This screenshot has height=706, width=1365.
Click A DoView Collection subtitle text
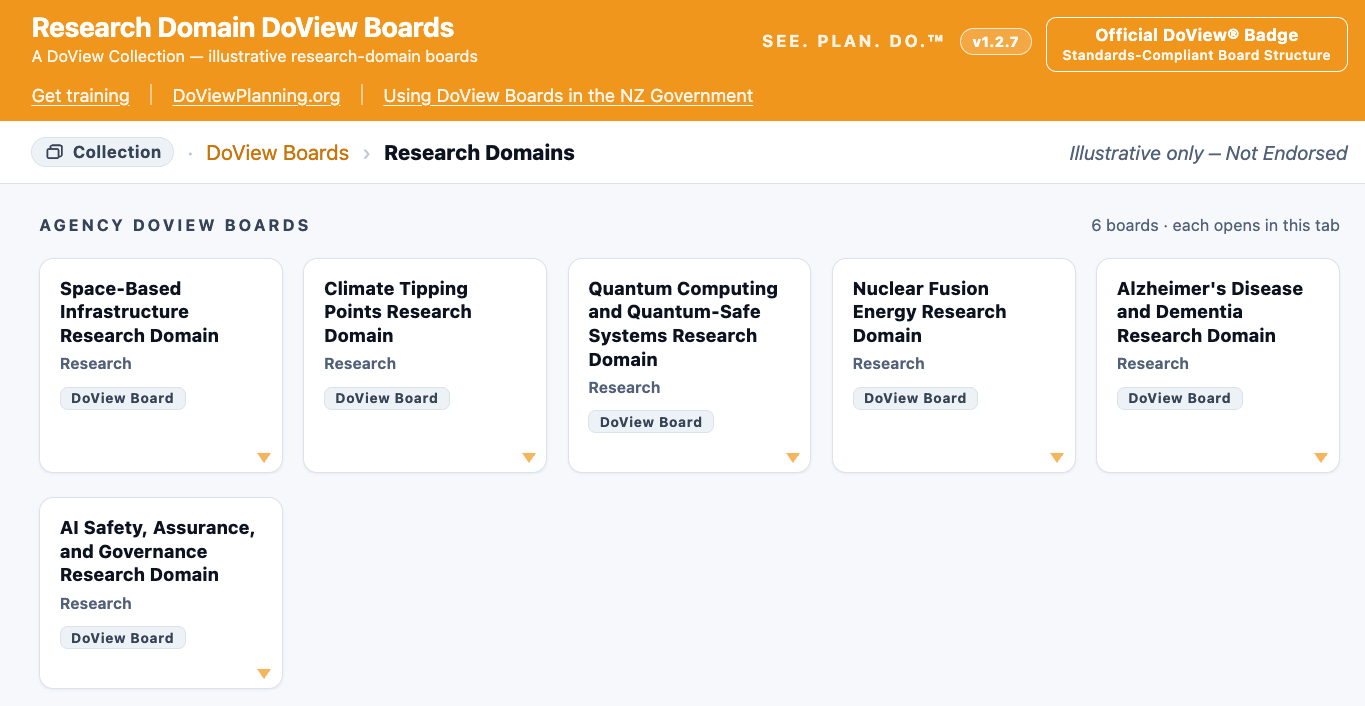point(255,57)
